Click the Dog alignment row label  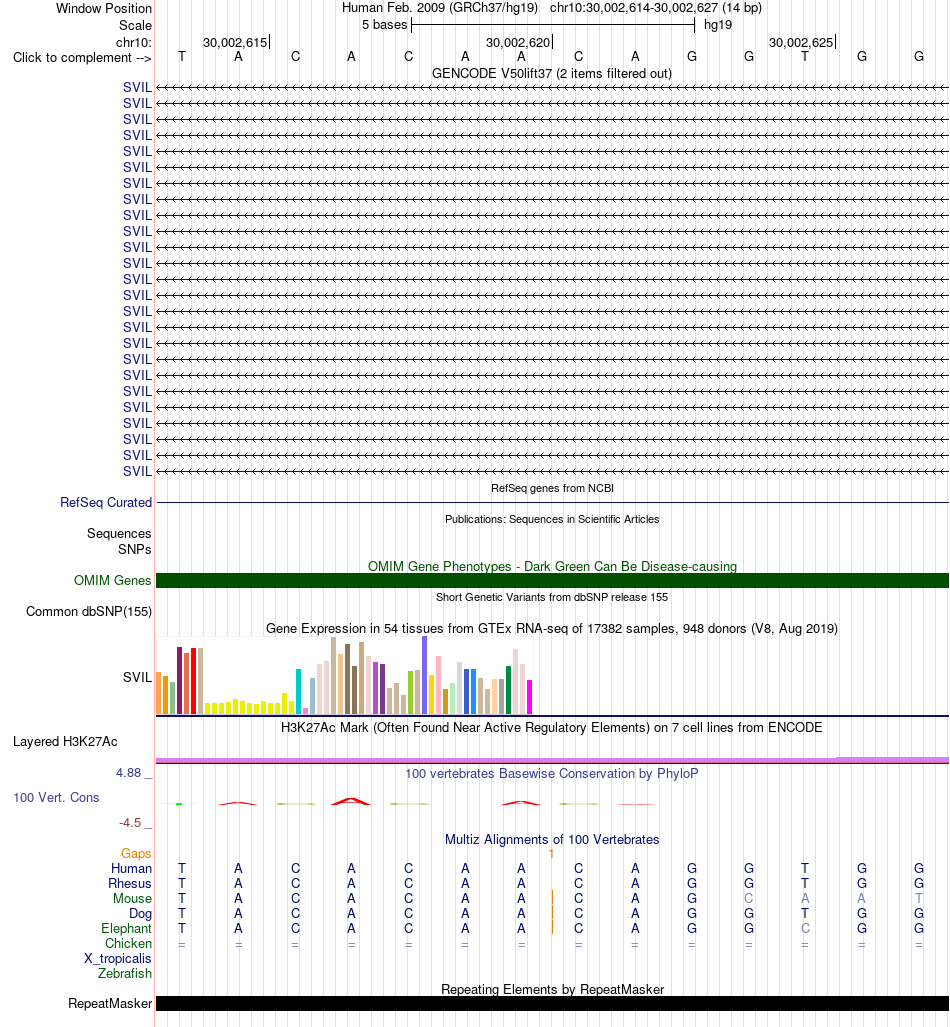tap(140, 914)
